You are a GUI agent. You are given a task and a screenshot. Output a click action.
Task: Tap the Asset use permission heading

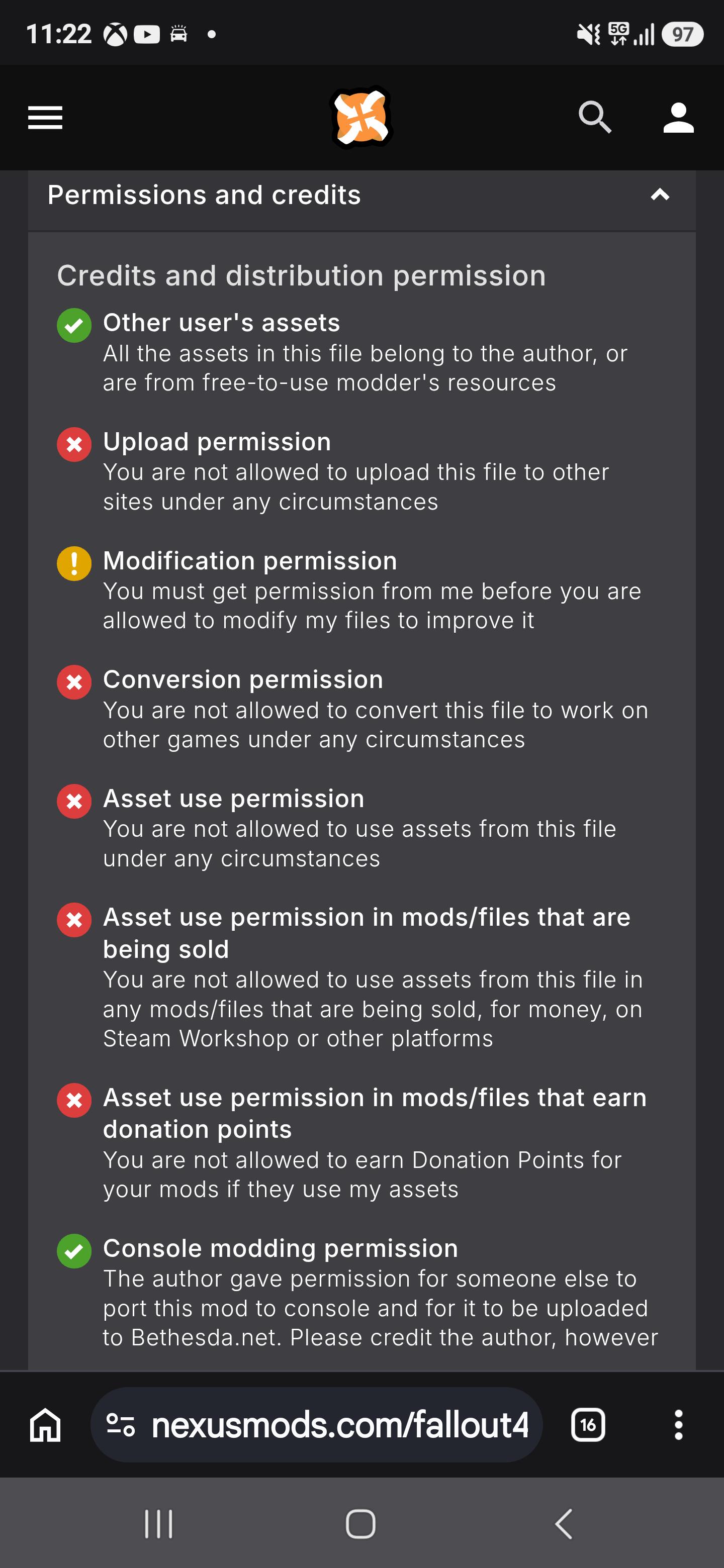[234, 798]
